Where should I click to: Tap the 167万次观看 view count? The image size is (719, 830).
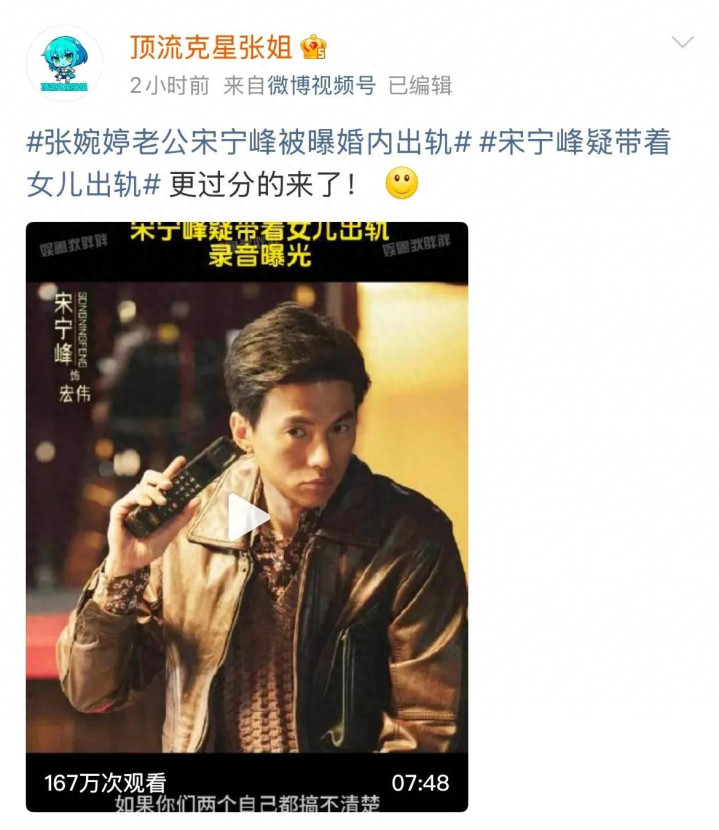coord(105,782)
